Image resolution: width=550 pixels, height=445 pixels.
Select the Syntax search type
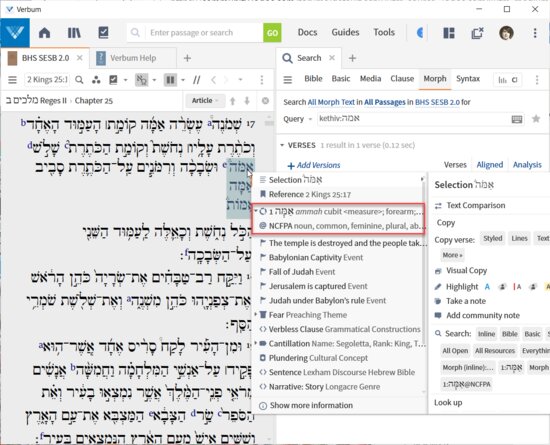coord(468,79)
